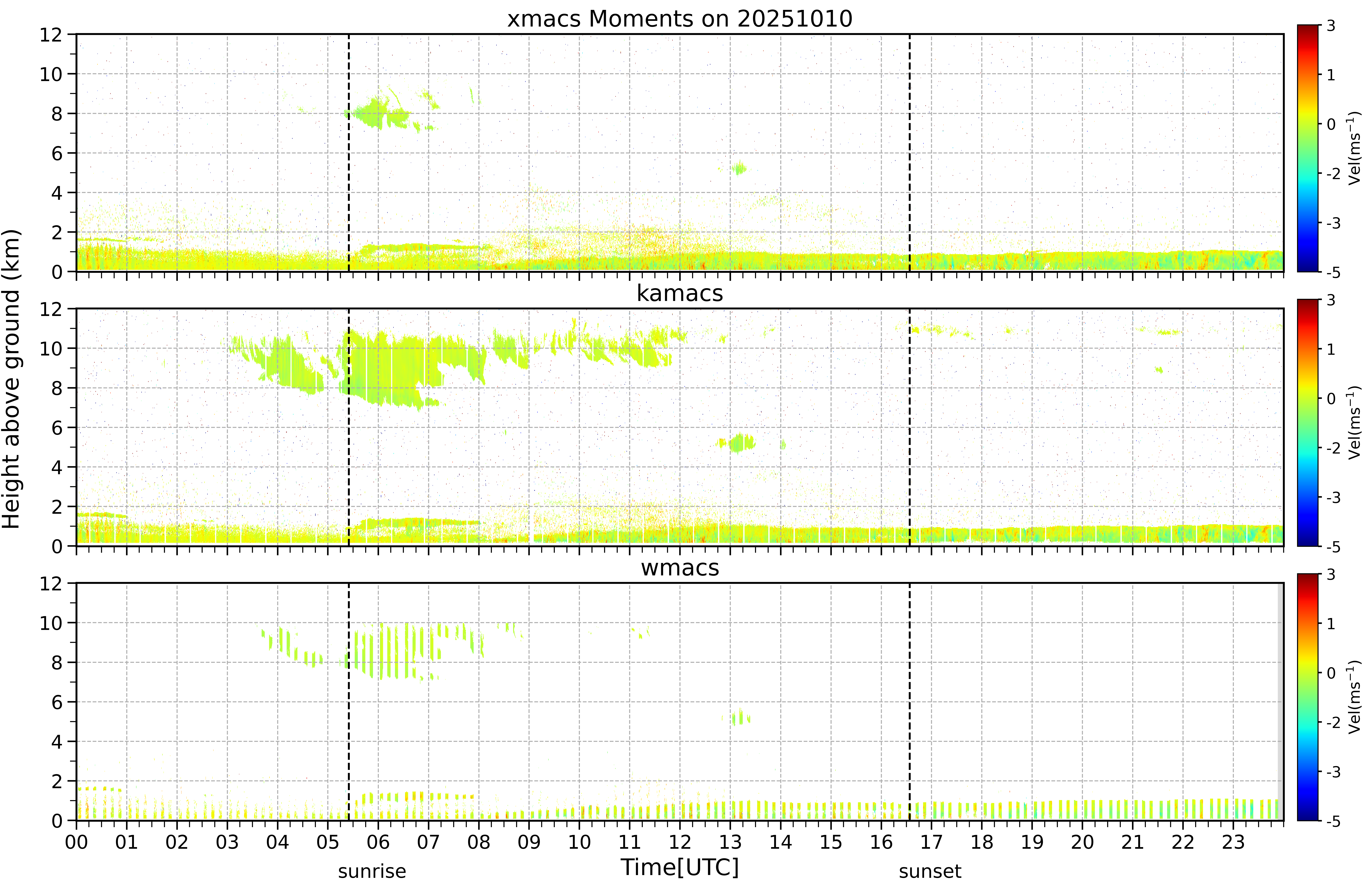
Task: Click the sunset dashed line in xmacs panel
Action: [x=910, y=153]
